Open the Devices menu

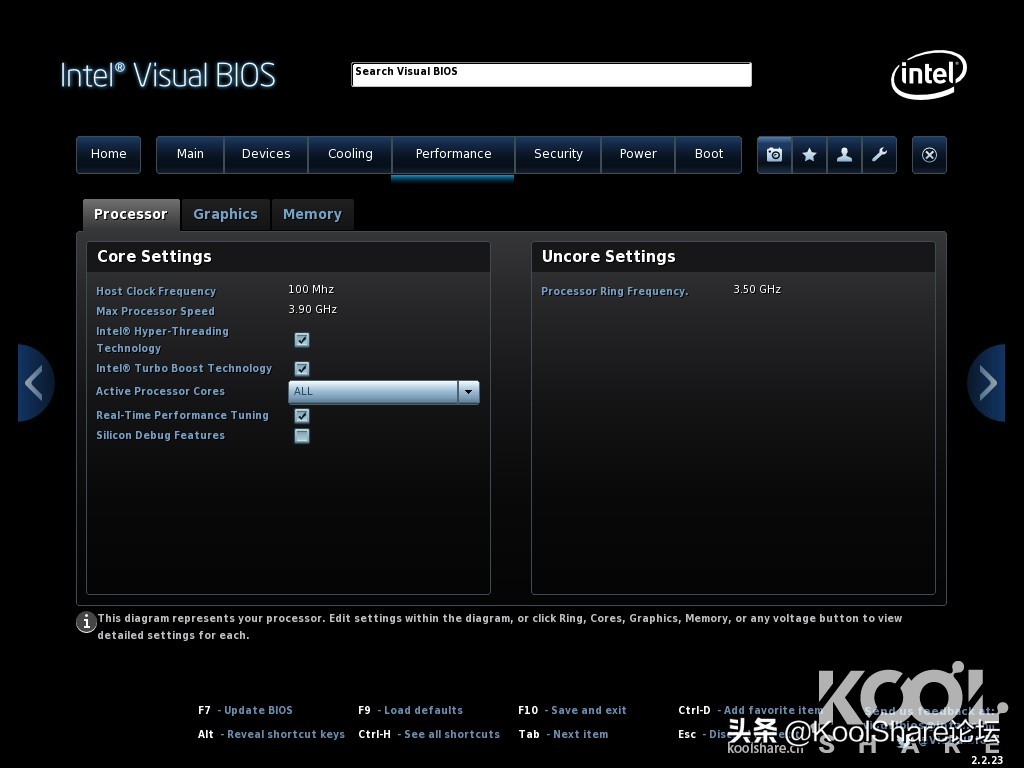pos(266,154)
